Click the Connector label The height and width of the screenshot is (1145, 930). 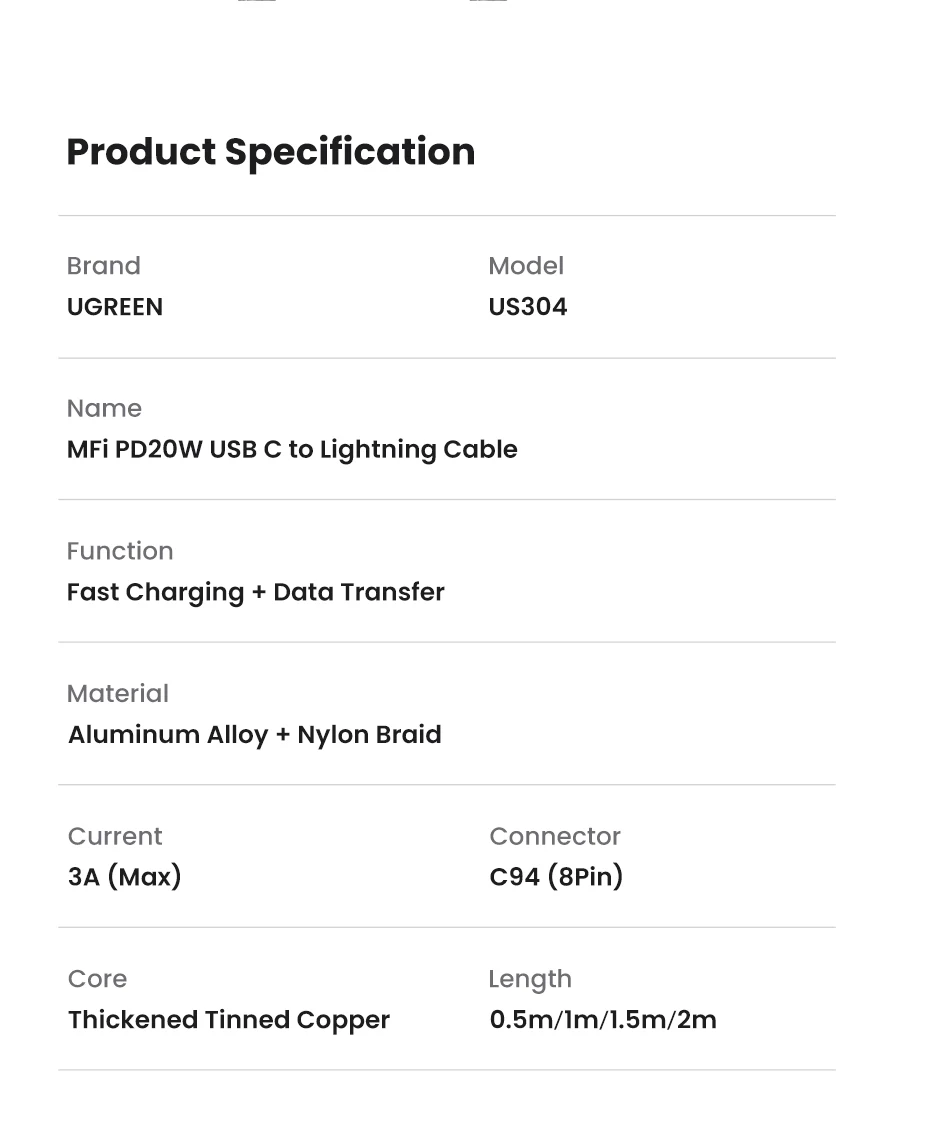(x=555, y=836)
